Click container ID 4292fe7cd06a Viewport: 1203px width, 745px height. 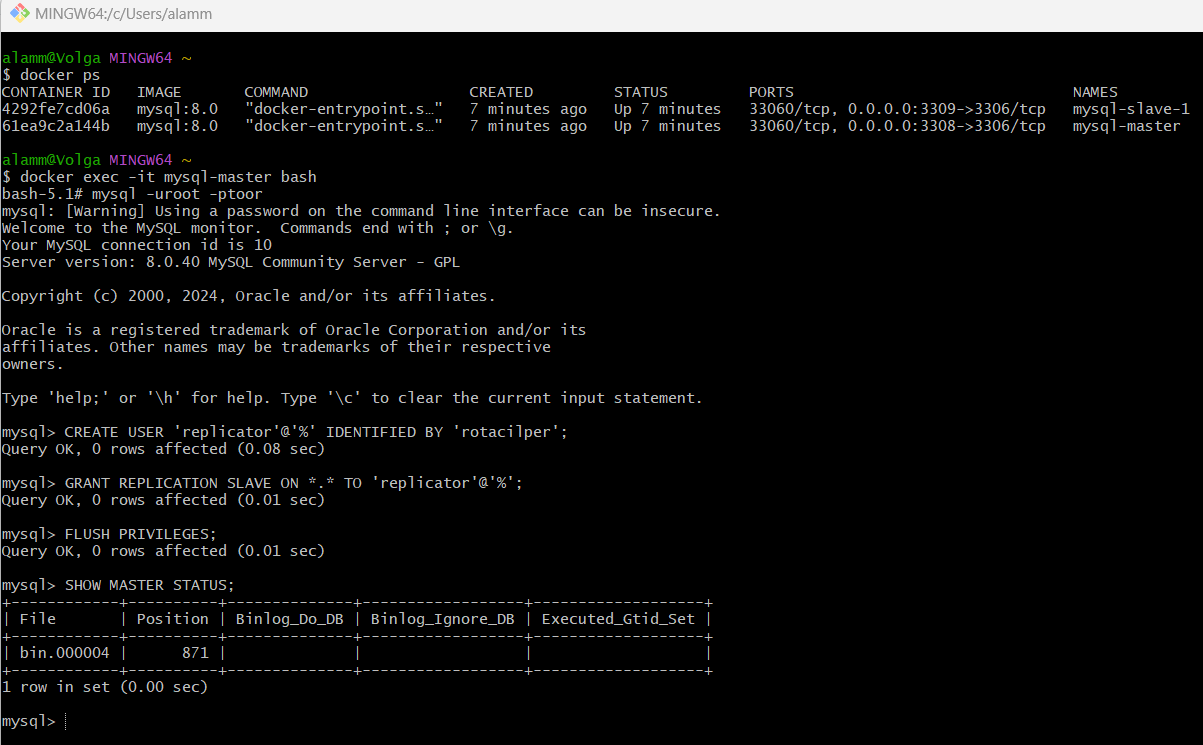coord(56,109)
